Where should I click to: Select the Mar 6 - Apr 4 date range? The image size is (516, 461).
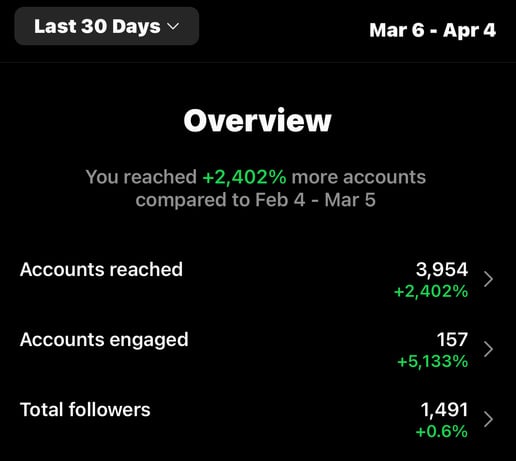[x=432, y=30]
